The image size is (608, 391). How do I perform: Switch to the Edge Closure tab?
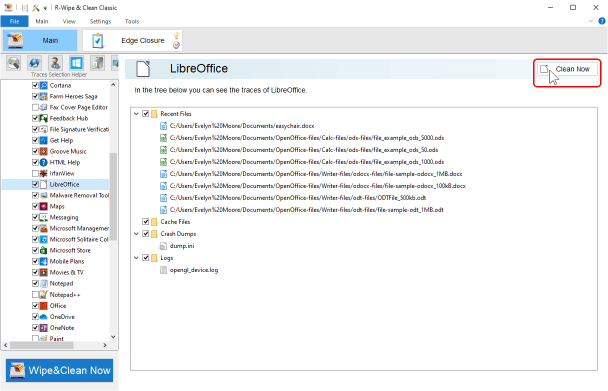pyautogui.click(x=132, y=41)
